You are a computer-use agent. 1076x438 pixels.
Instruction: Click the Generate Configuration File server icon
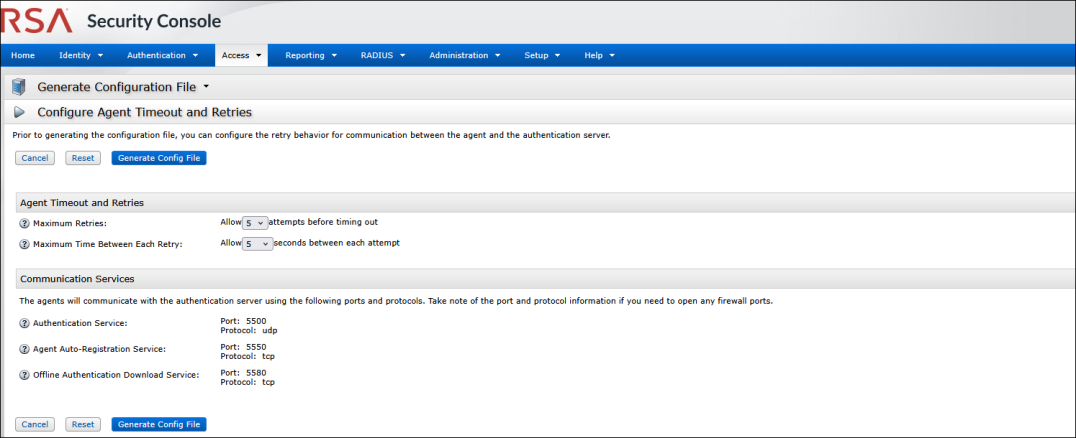[19, 87]
